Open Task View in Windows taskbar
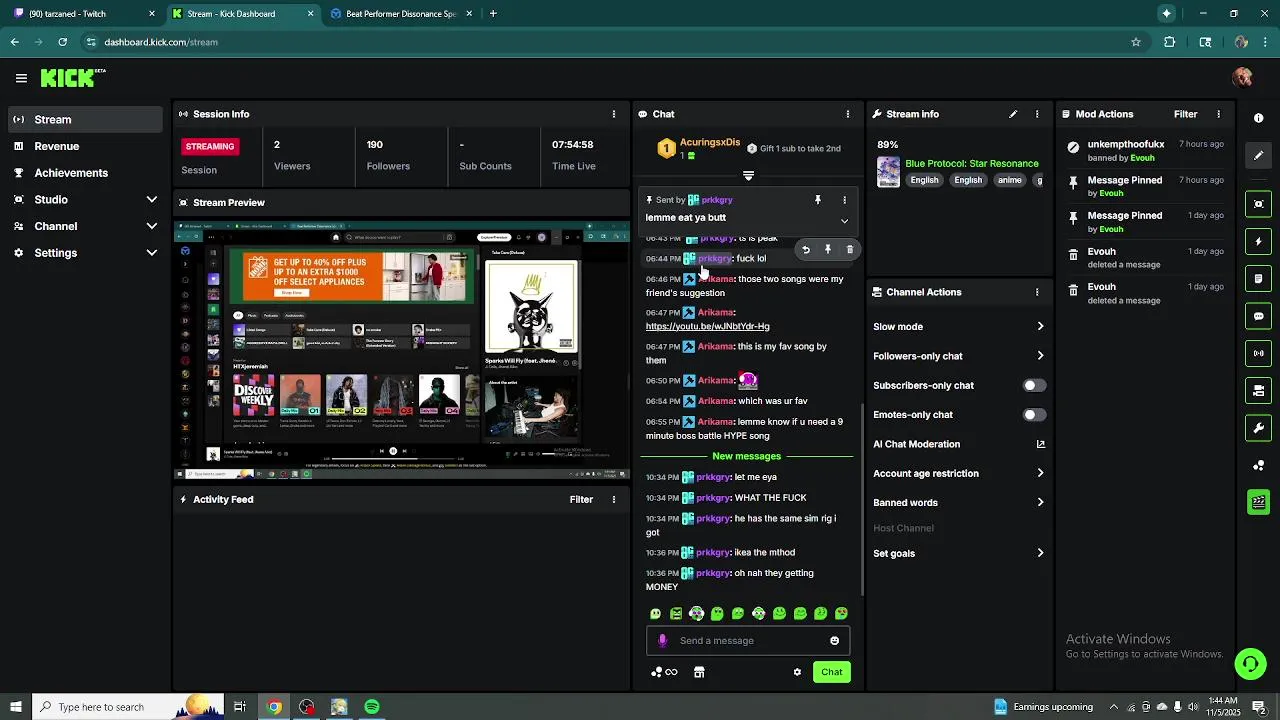 [240, 707]
